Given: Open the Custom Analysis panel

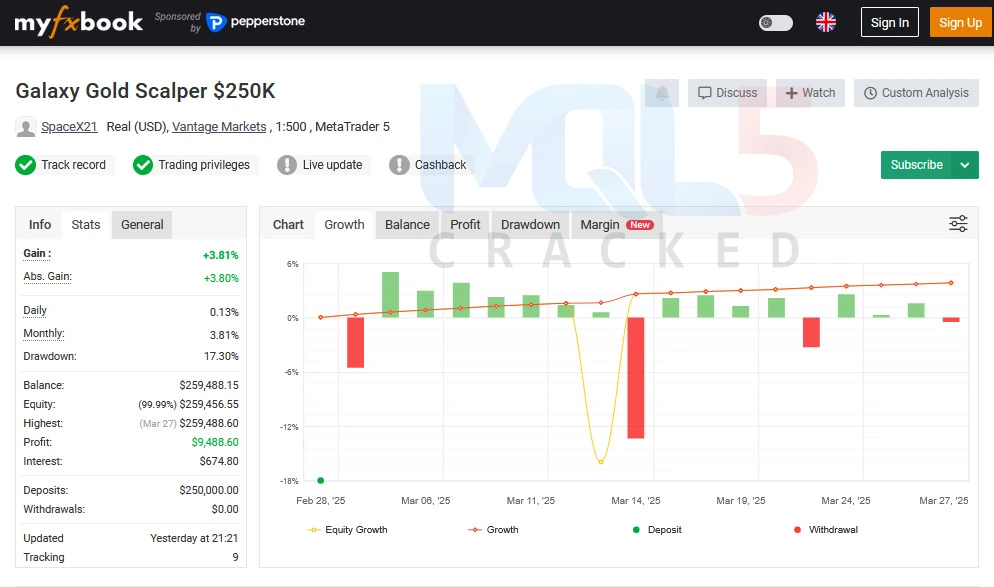Looking at the screenshot, I should tap(916, 93).
